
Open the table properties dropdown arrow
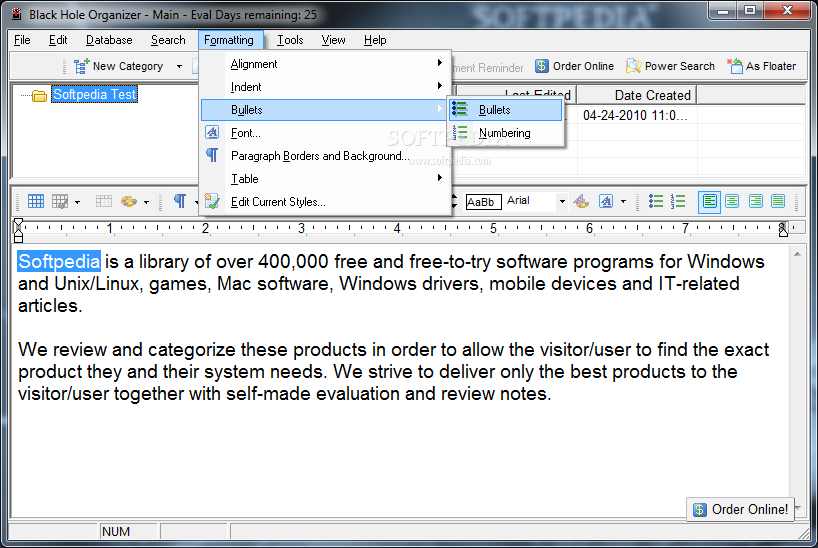(77, 202)
